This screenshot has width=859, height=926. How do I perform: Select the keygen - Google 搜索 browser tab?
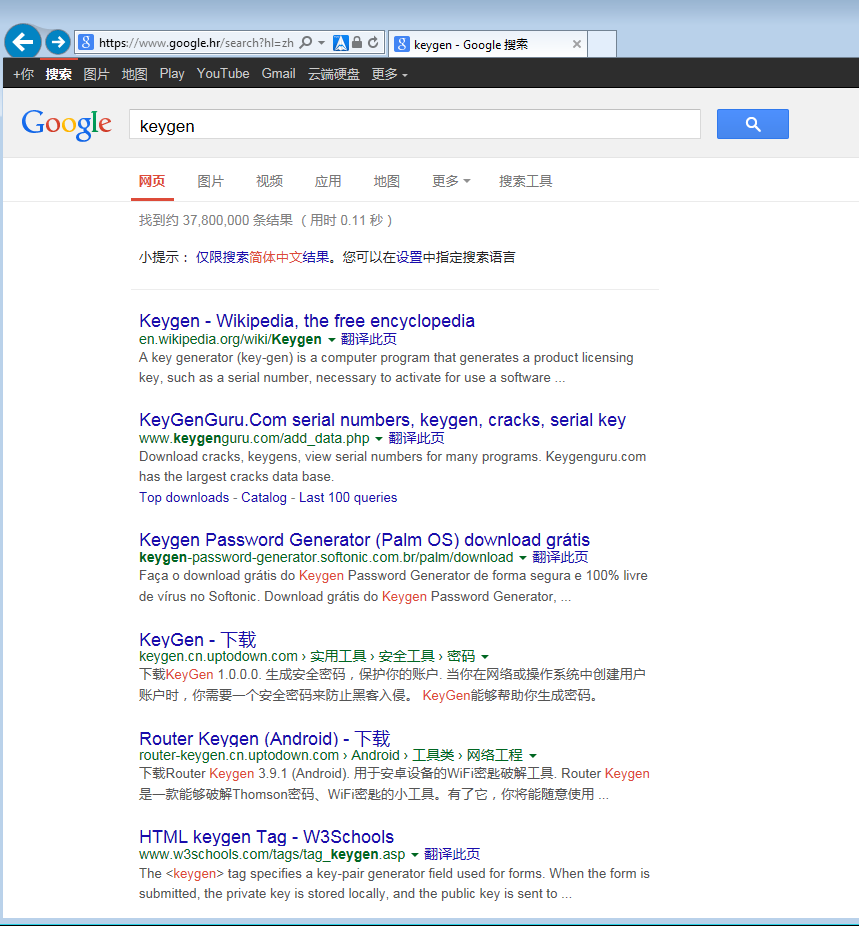489,44
